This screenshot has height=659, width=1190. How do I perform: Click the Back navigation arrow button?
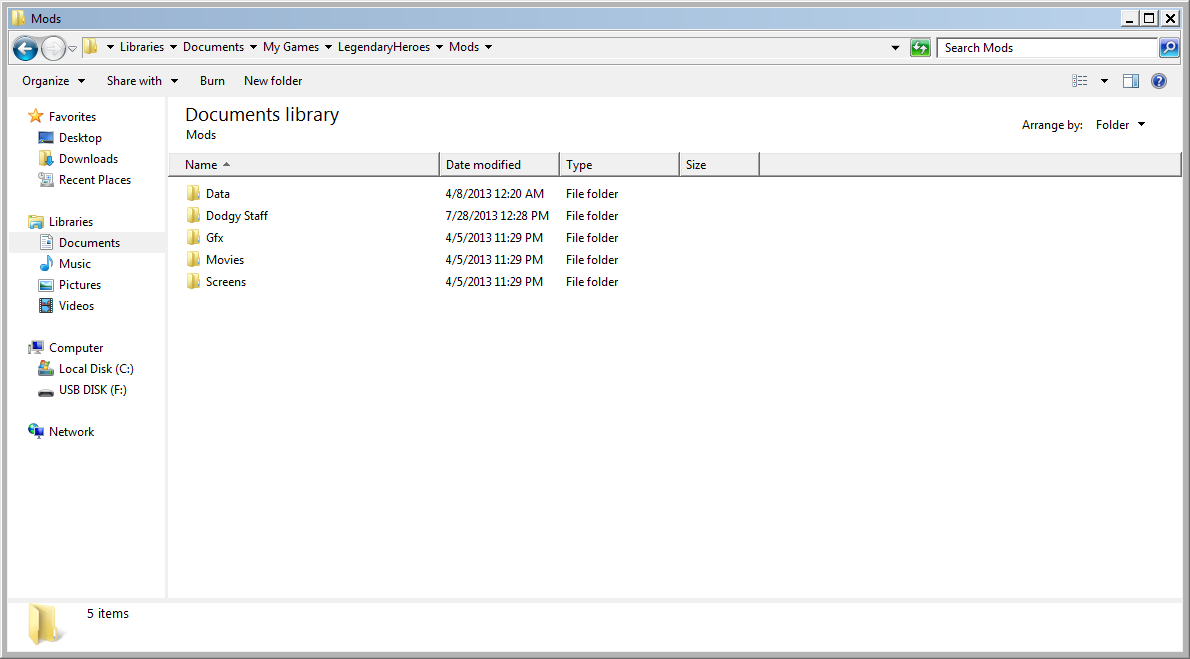tap(25, 48)
